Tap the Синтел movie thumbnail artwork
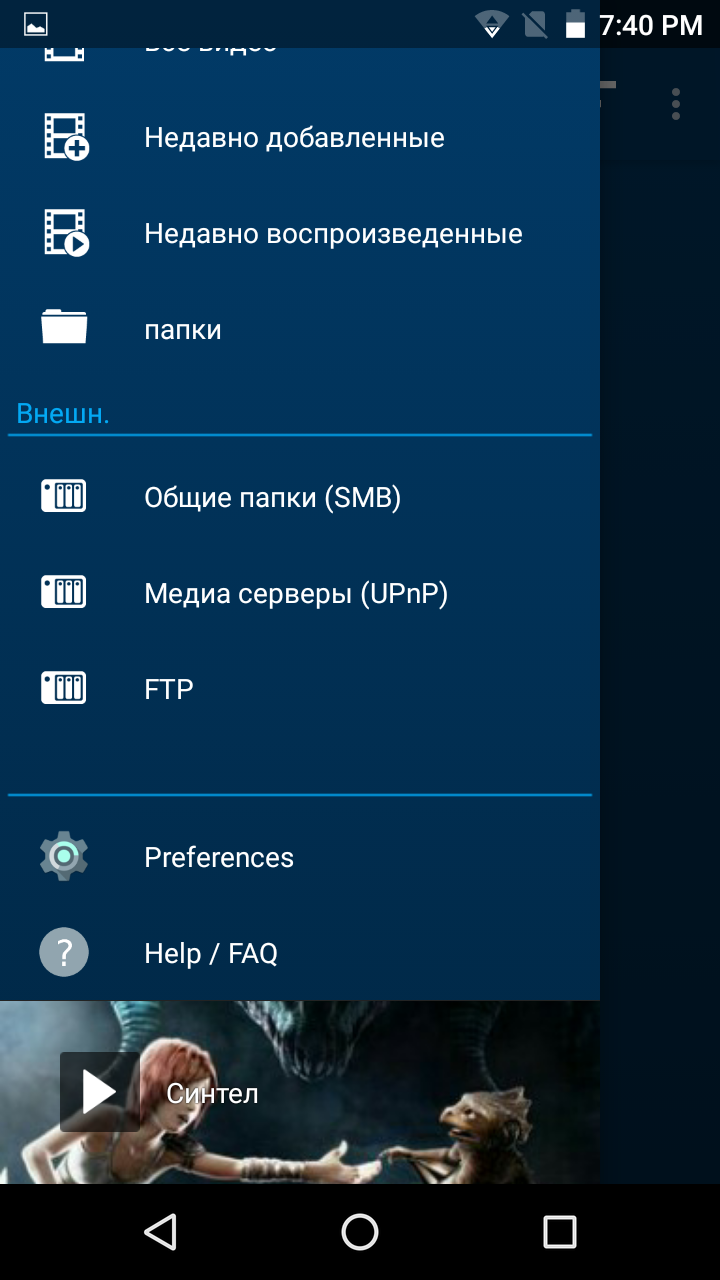 click(x=300, y=1092)
